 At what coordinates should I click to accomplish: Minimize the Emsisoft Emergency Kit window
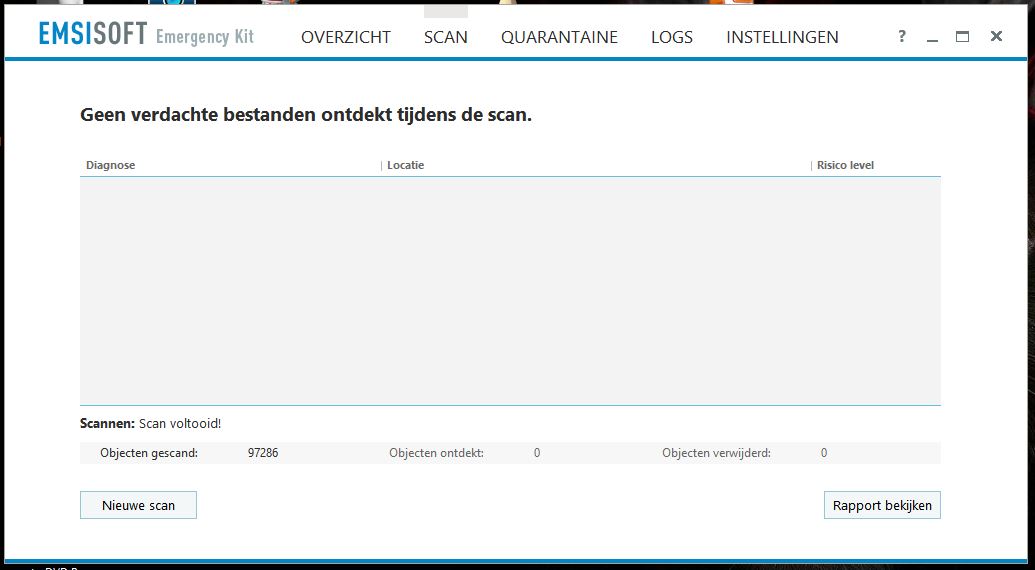point(932,38)
